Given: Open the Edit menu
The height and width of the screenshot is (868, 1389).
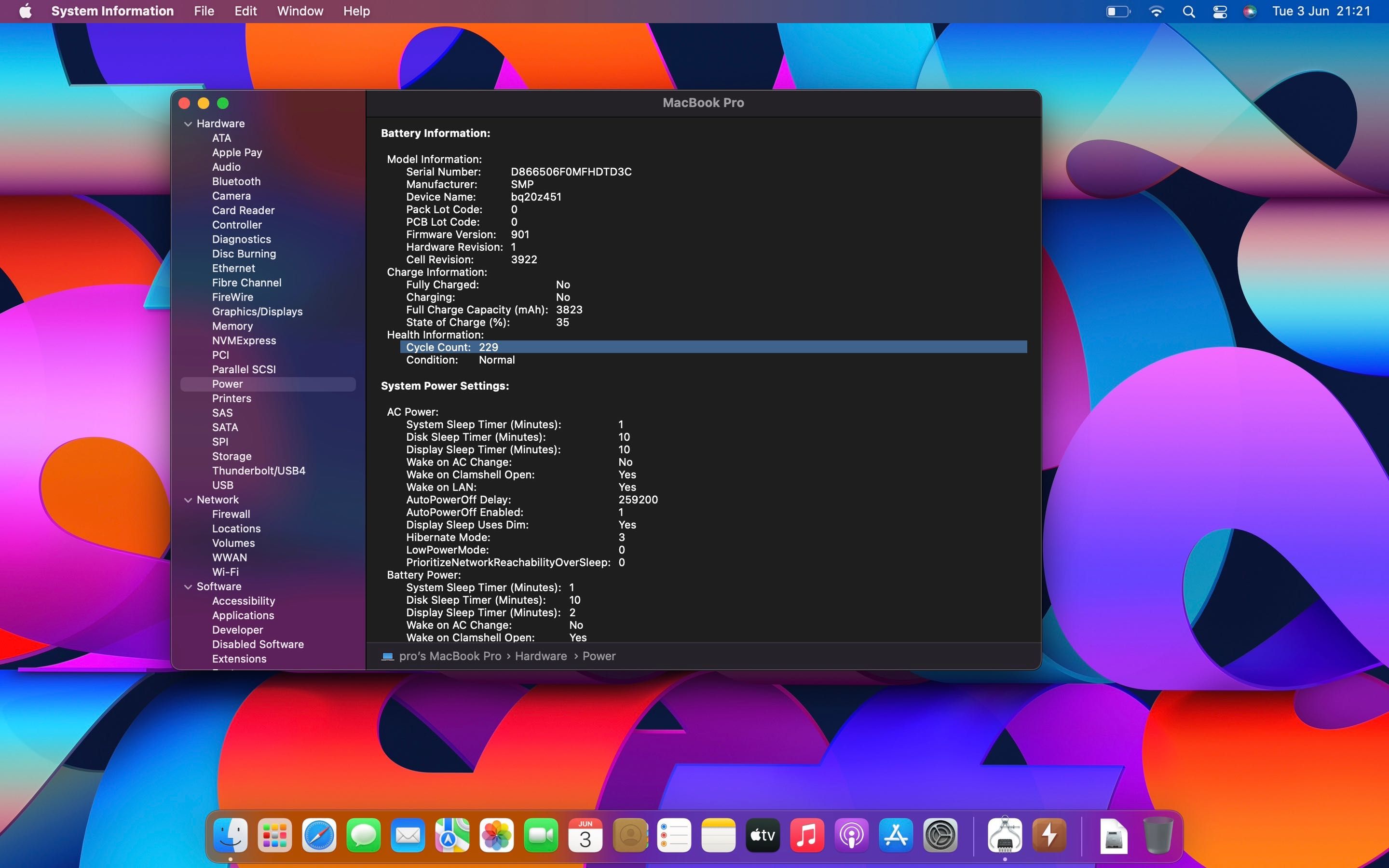Looking at the screenshot, I should [x=245, y=11].
